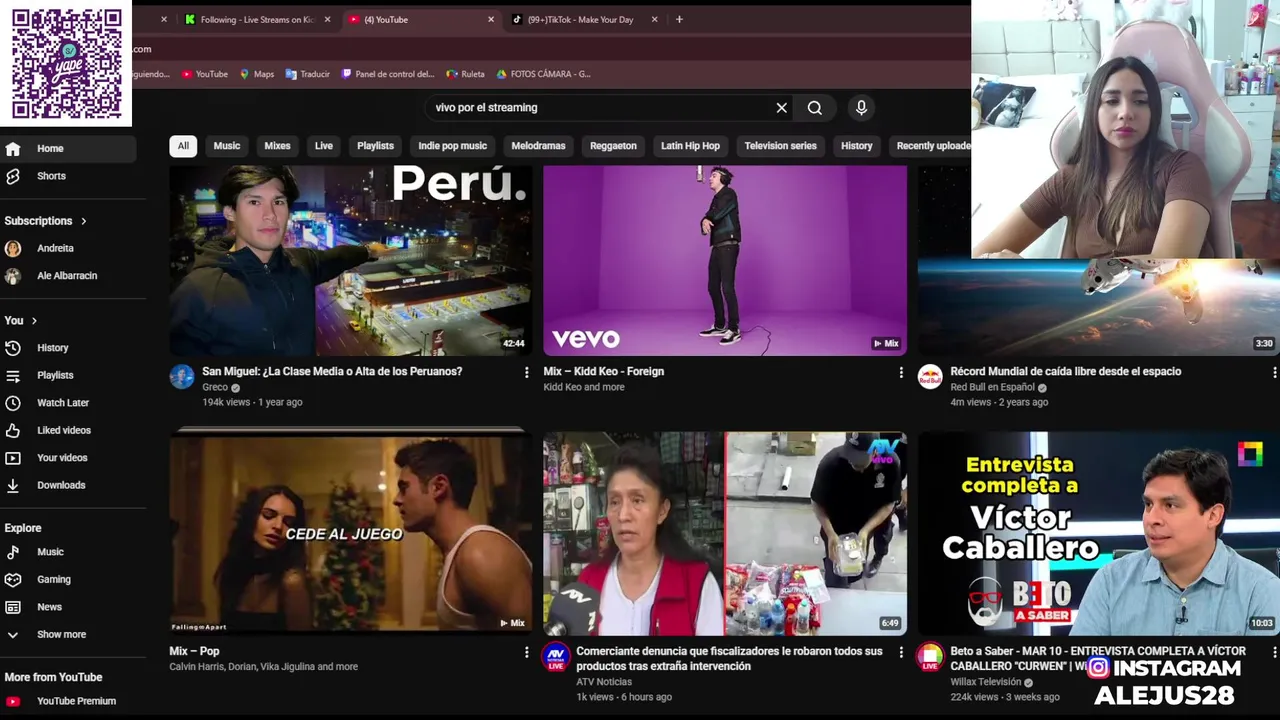Open title San Miguel: ¿La Clase Media o Alta
The image size is (1280, 720).
(332, 372)
